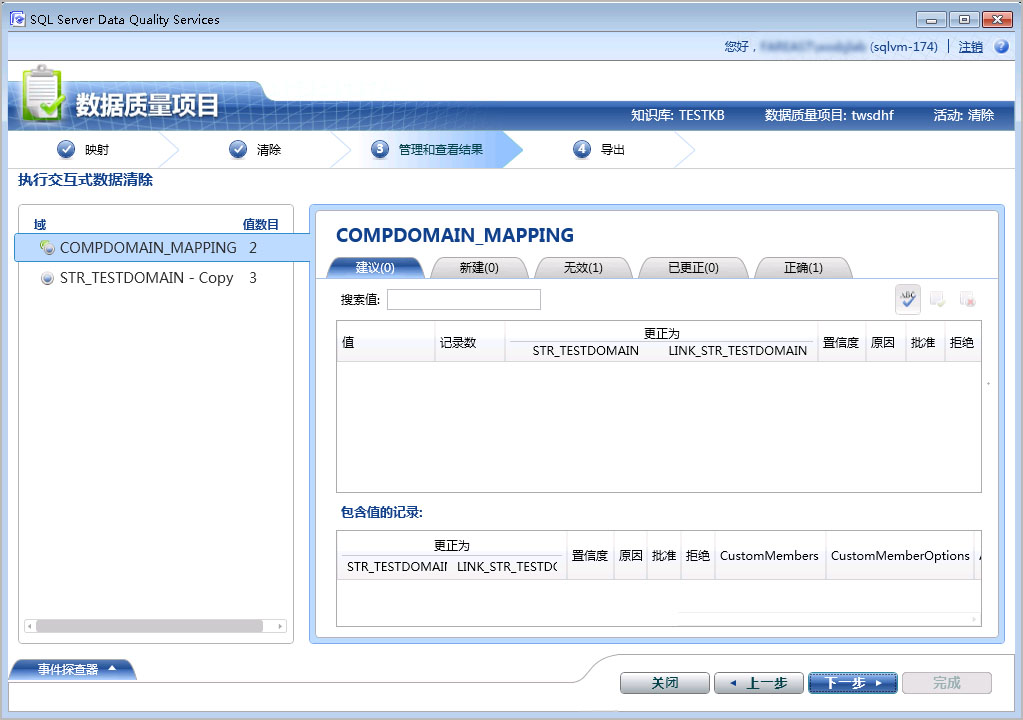Toggle the ABC spell checker icon
The height and width of the screenshot is (720, 1023).
click(x=908, y=299)
